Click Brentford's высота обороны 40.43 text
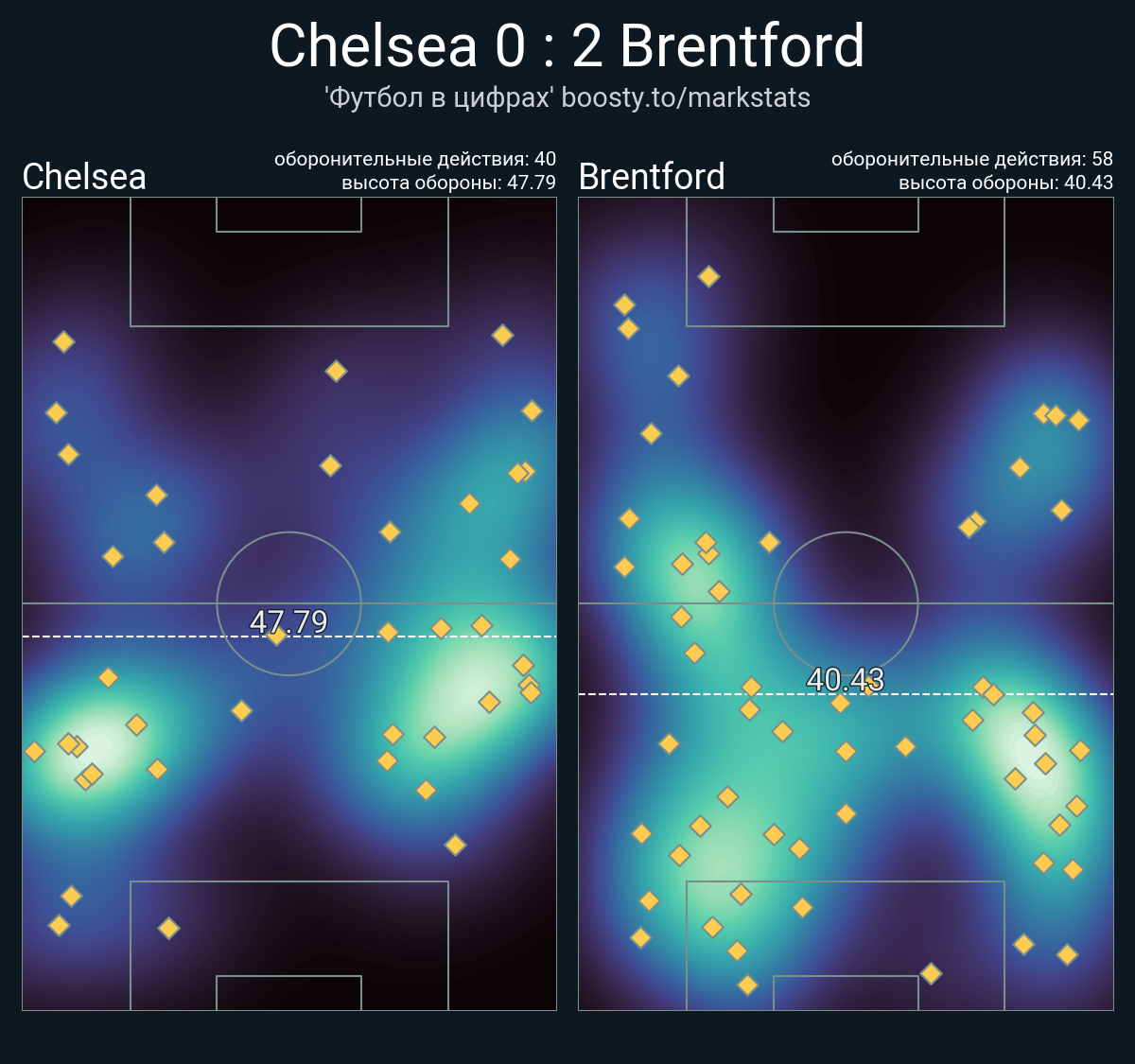Image resolution: width=1135 pixels, height=1064 pixels. (1005, 183)
